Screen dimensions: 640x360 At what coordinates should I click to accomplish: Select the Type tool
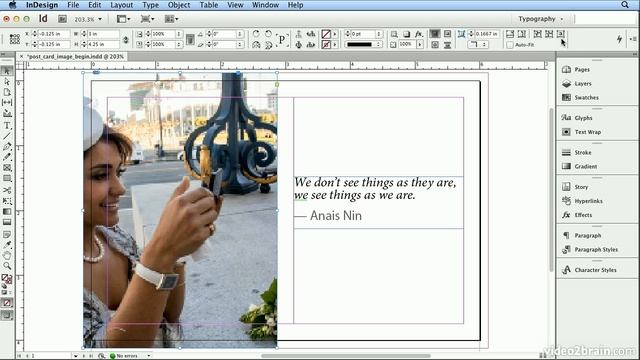(7, 126)
